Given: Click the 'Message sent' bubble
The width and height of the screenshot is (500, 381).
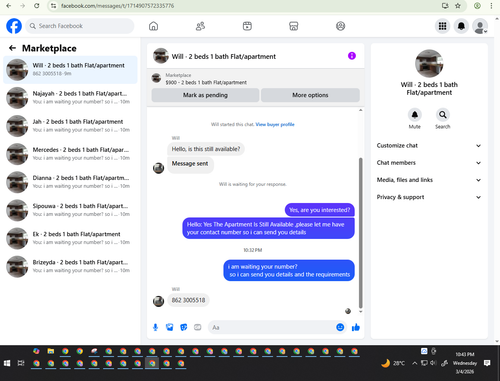Looking at the screenshot, I should point(190,164).
